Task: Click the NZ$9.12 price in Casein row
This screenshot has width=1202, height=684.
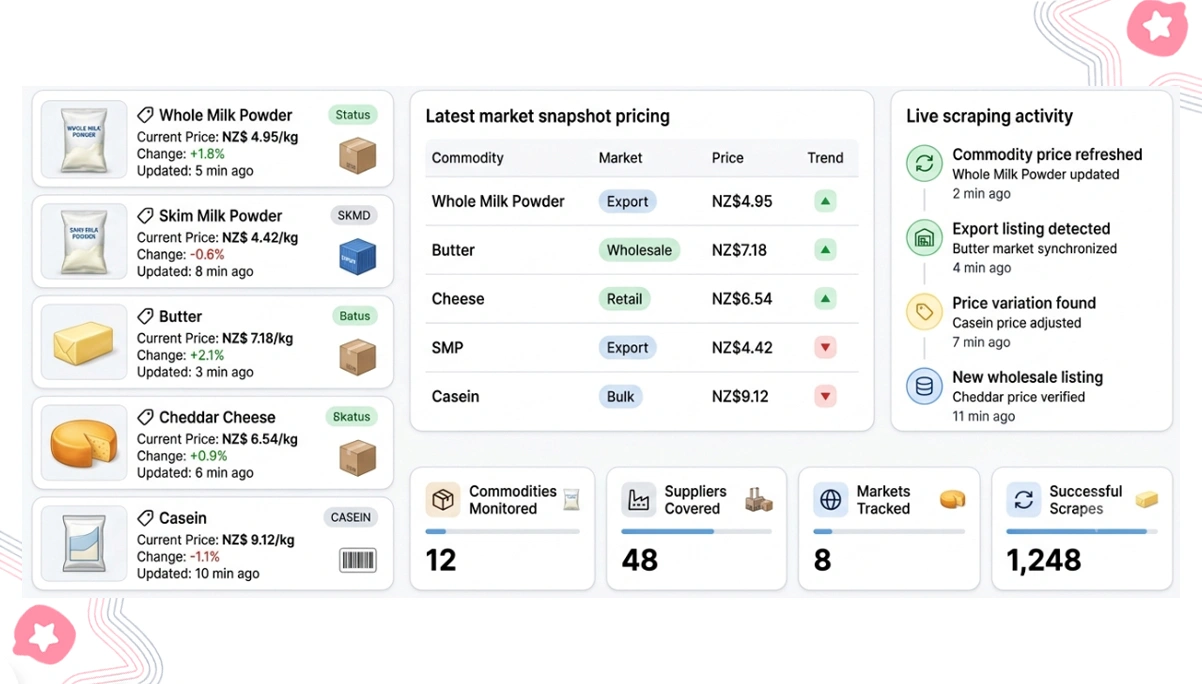Action: [x=740, y=396]
